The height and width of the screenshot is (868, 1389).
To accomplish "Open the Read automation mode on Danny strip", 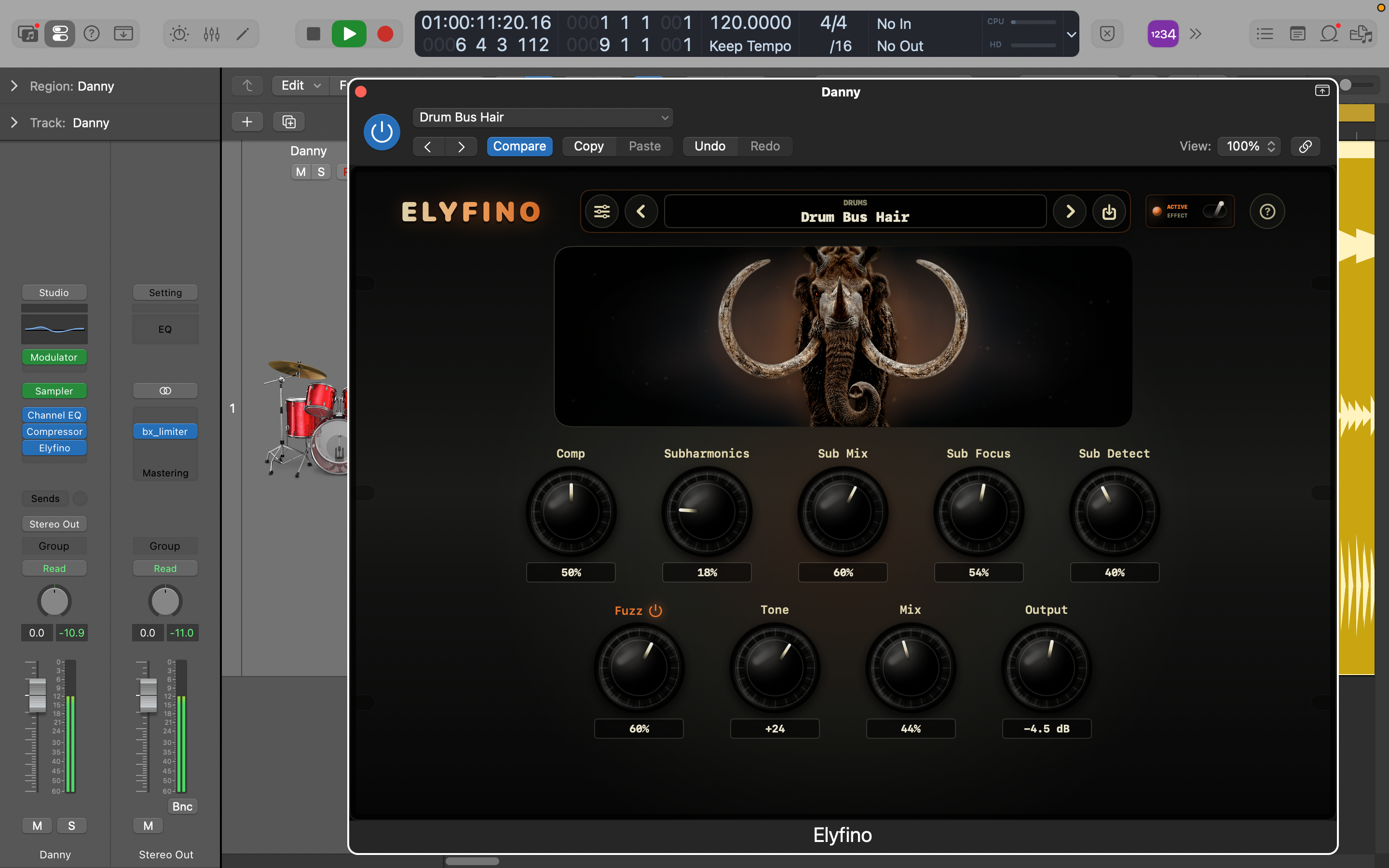I will [54, 569].
